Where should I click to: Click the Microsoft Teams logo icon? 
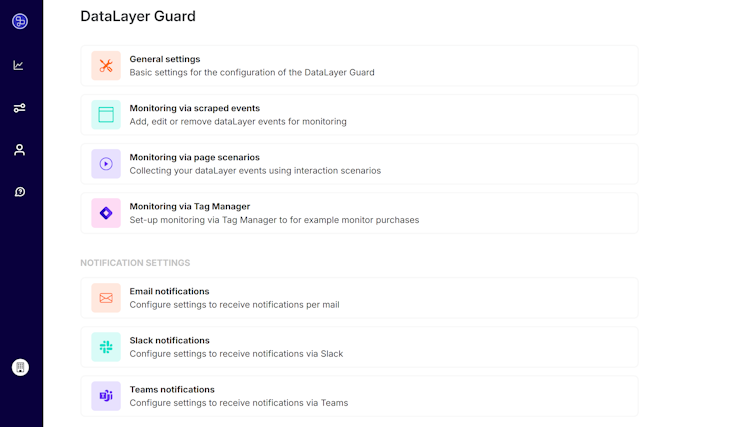(x=106, y=396)
